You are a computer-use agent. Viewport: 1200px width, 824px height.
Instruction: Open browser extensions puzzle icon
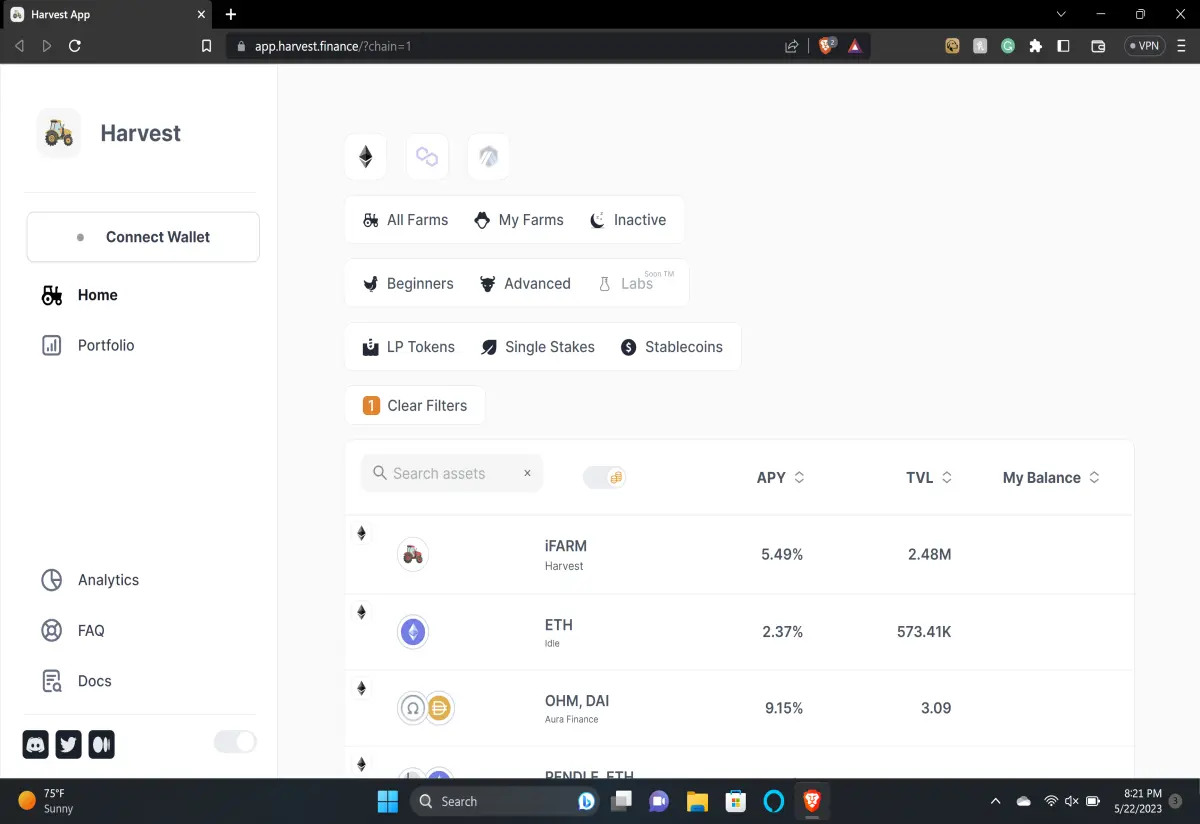click(1035, 46)
